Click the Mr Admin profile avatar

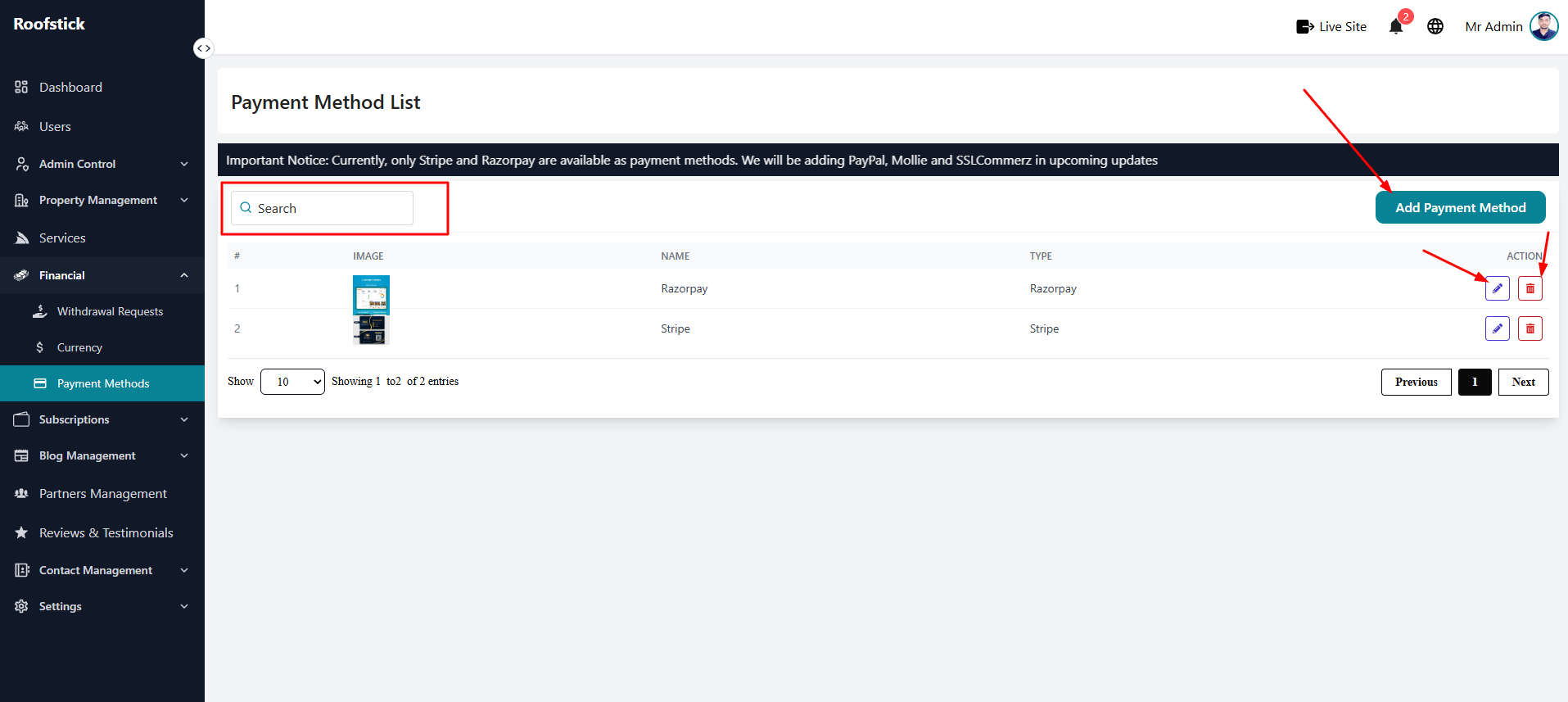pyautogui.click(x=1543, y=26)
